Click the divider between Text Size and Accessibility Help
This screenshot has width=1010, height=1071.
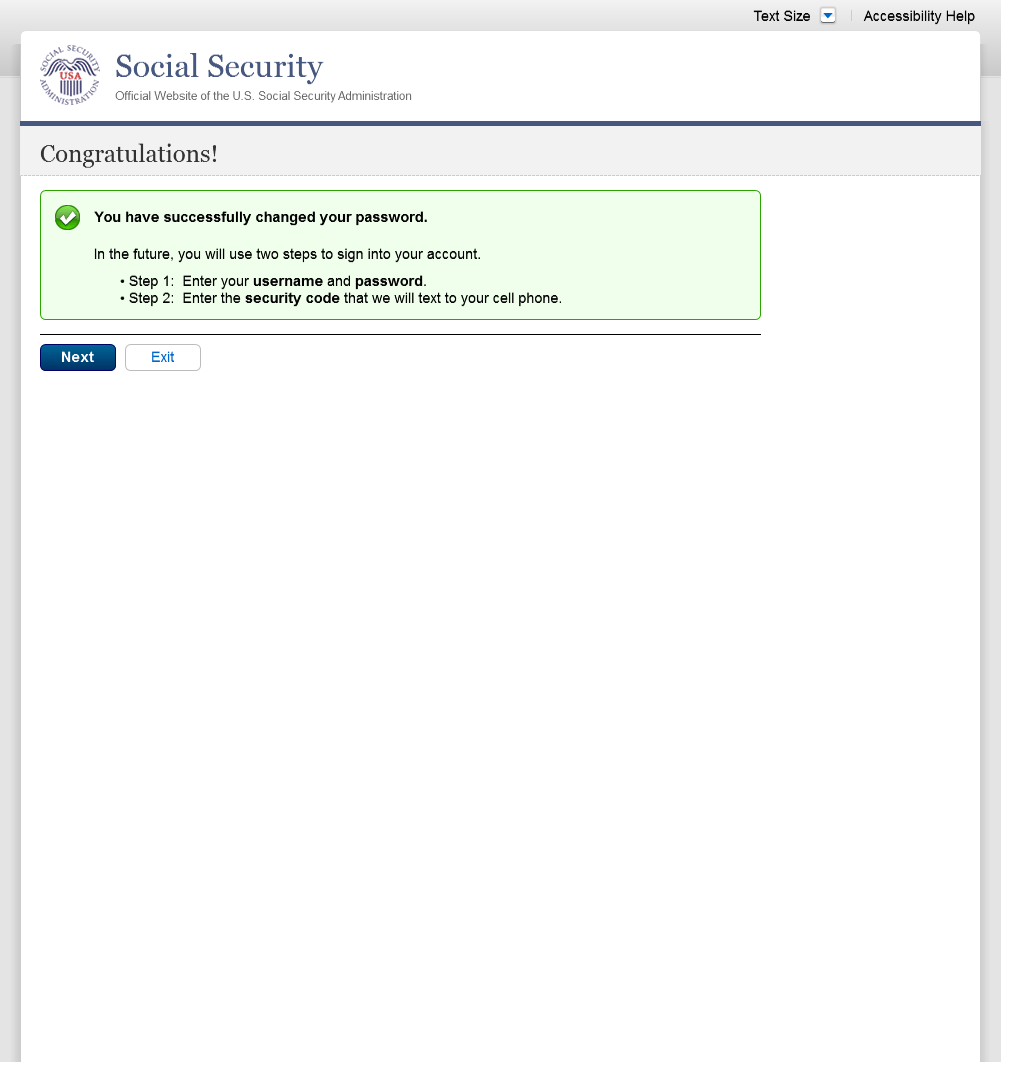(x=851, y=16)
